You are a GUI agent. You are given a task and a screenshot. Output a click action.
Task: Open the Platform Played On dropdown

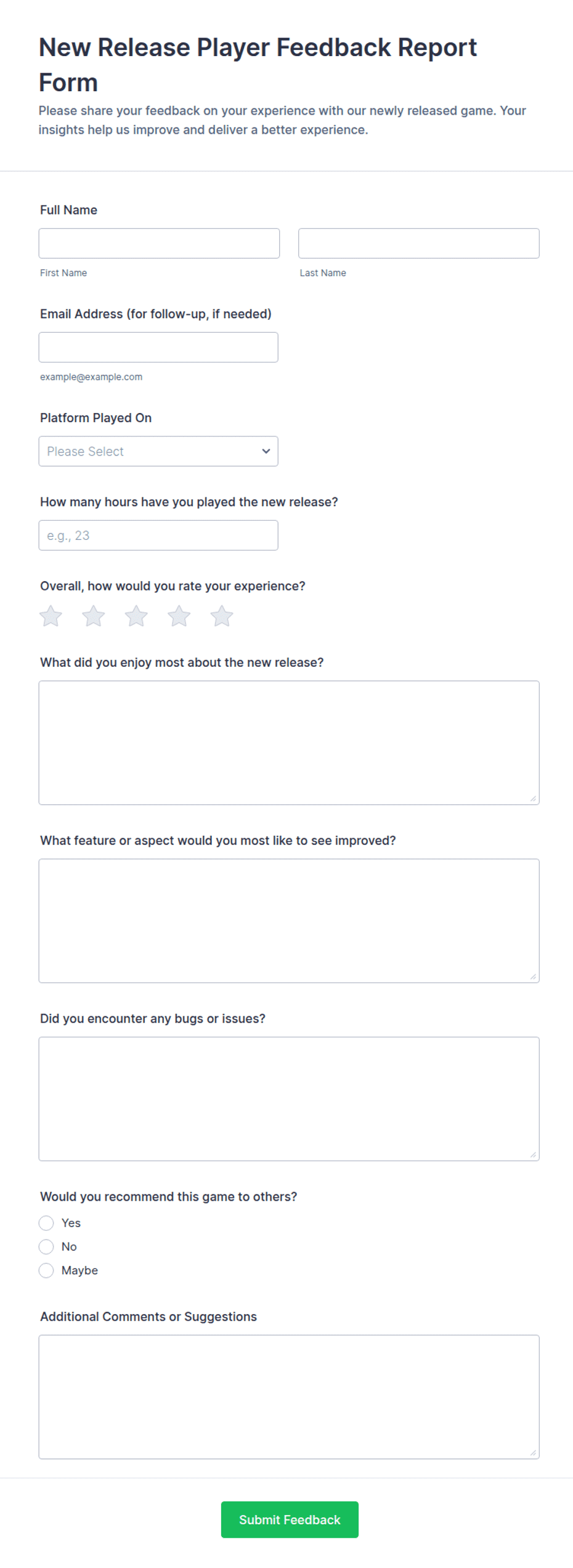pyautogui.click(x=158, y=451)
